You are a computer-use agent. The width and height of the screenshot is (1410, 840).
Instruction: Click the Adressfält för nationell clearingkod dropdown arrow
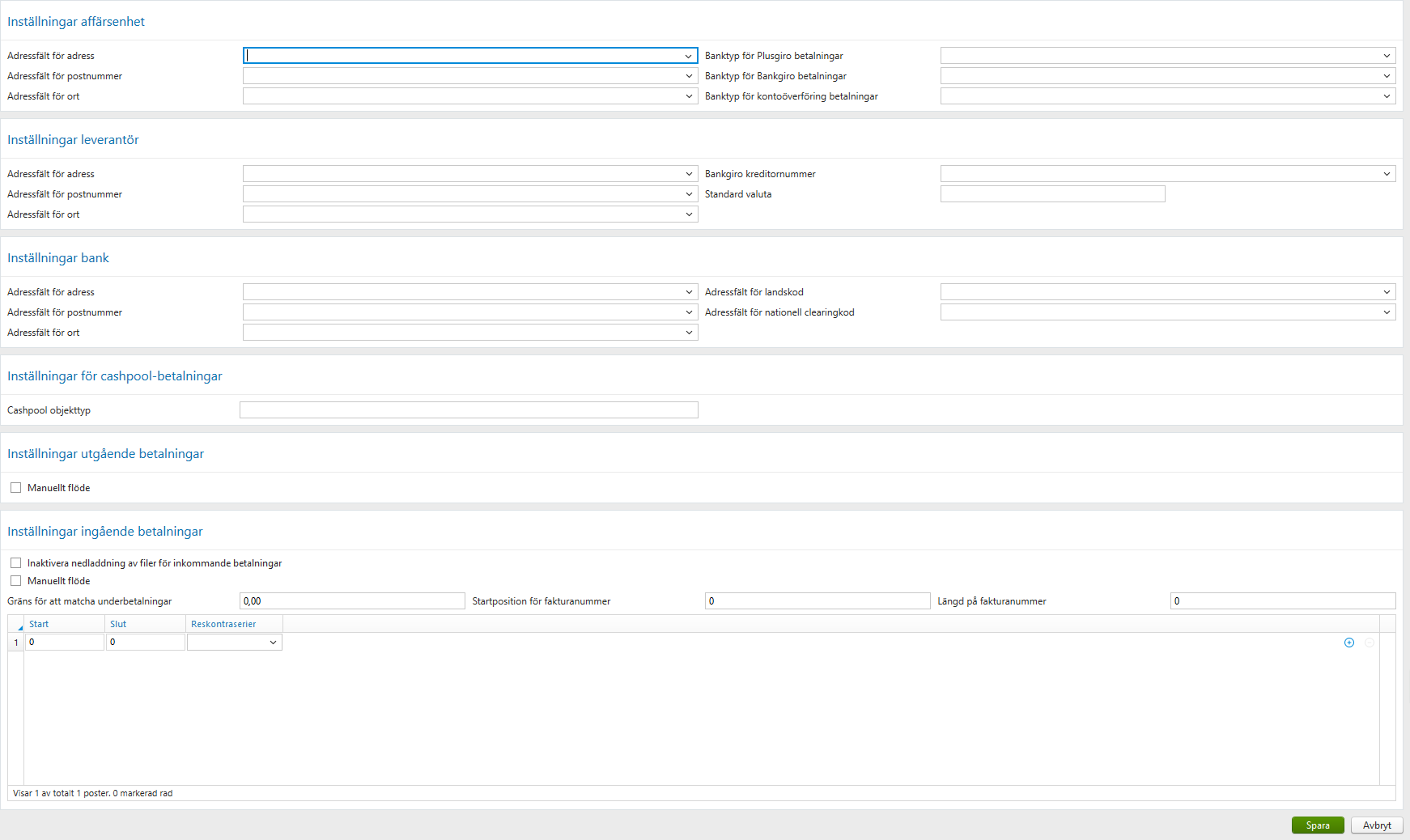pos(1387,312)
